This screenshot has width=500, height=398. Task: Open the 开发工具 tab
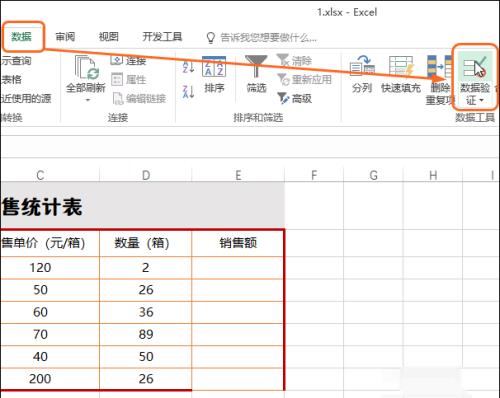[162, 37]
